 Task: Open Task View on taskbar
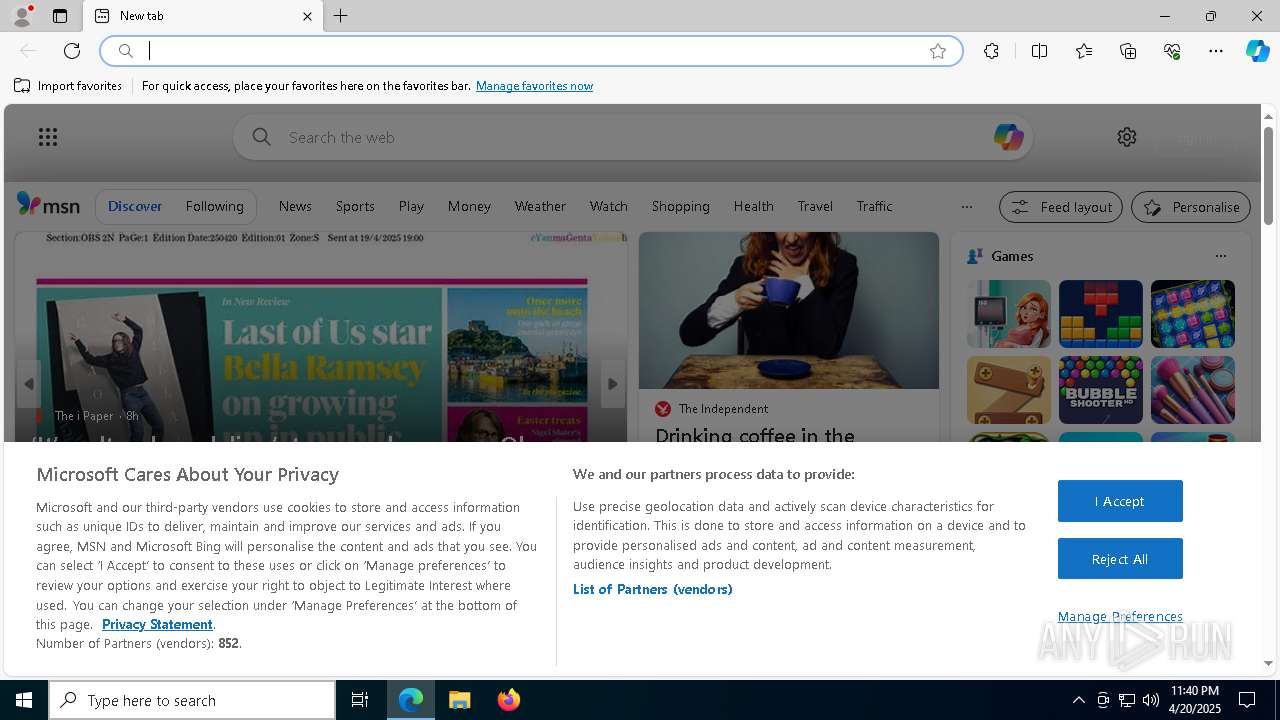tap(360, 700)
